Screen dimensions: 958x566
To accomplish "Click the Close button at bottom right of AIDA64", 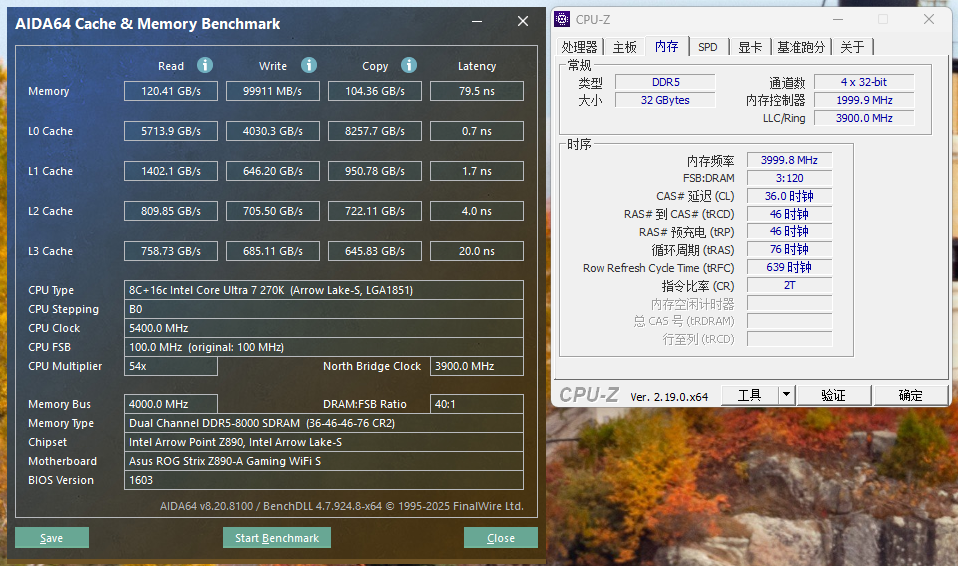I will [501, 538].
